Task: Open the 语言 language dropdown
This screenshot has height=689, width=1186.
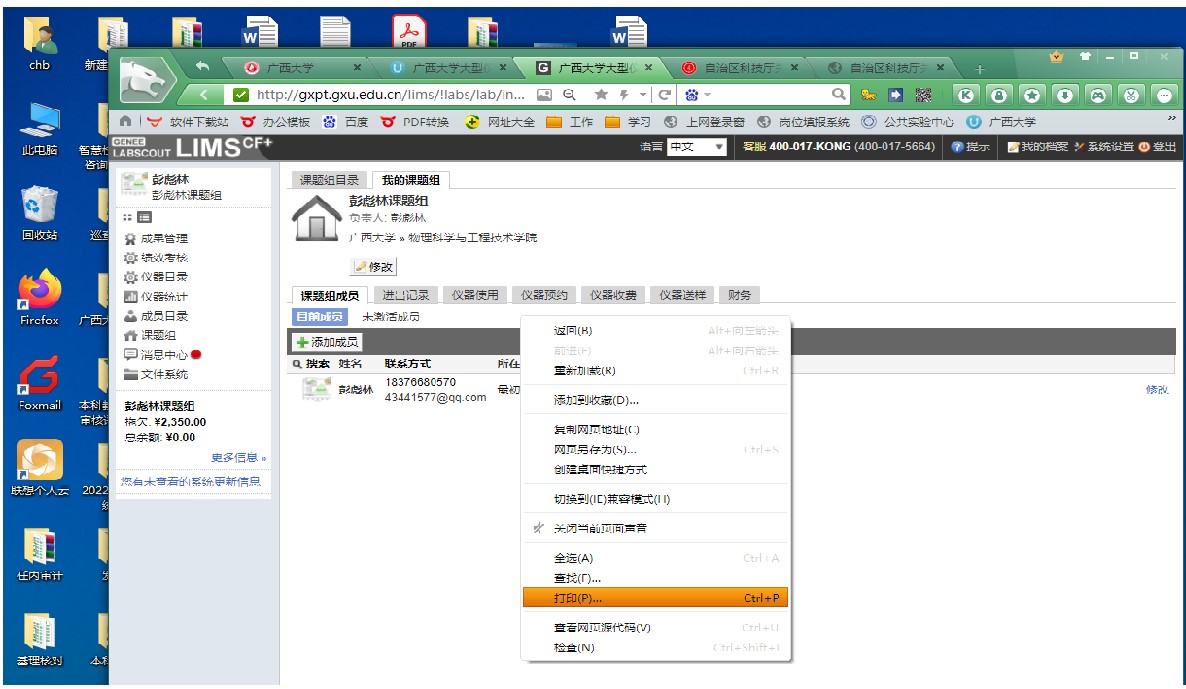Action: (x=697, y=147)
